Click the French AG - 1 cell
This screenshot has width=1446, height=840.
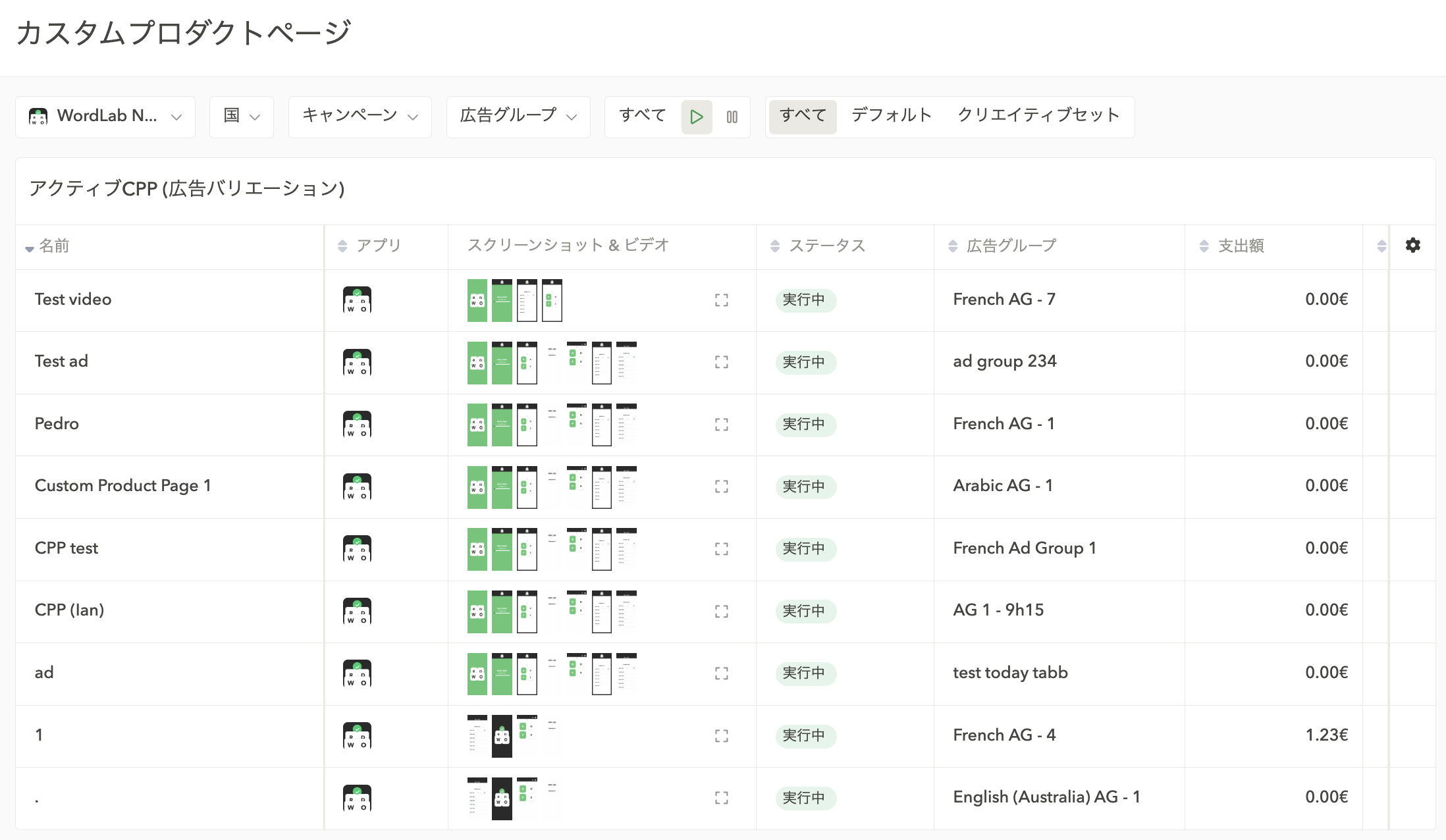coord(1004,424)
